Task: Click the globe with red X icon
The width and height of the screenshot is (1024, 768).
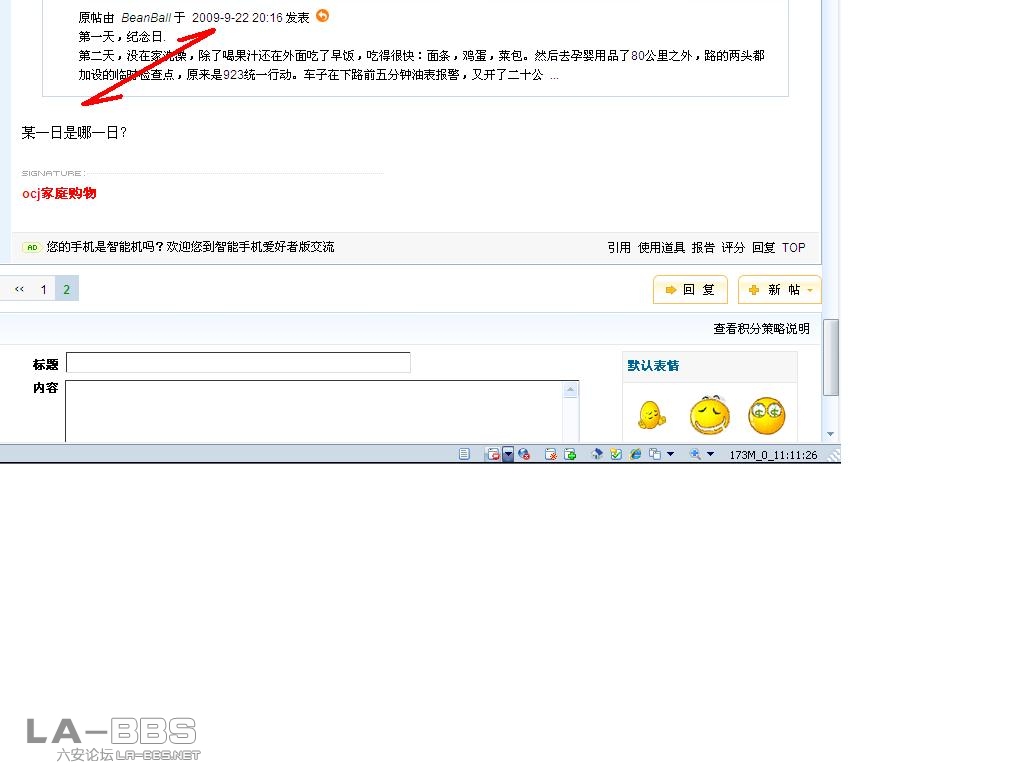Action: (x=522, y=454)
